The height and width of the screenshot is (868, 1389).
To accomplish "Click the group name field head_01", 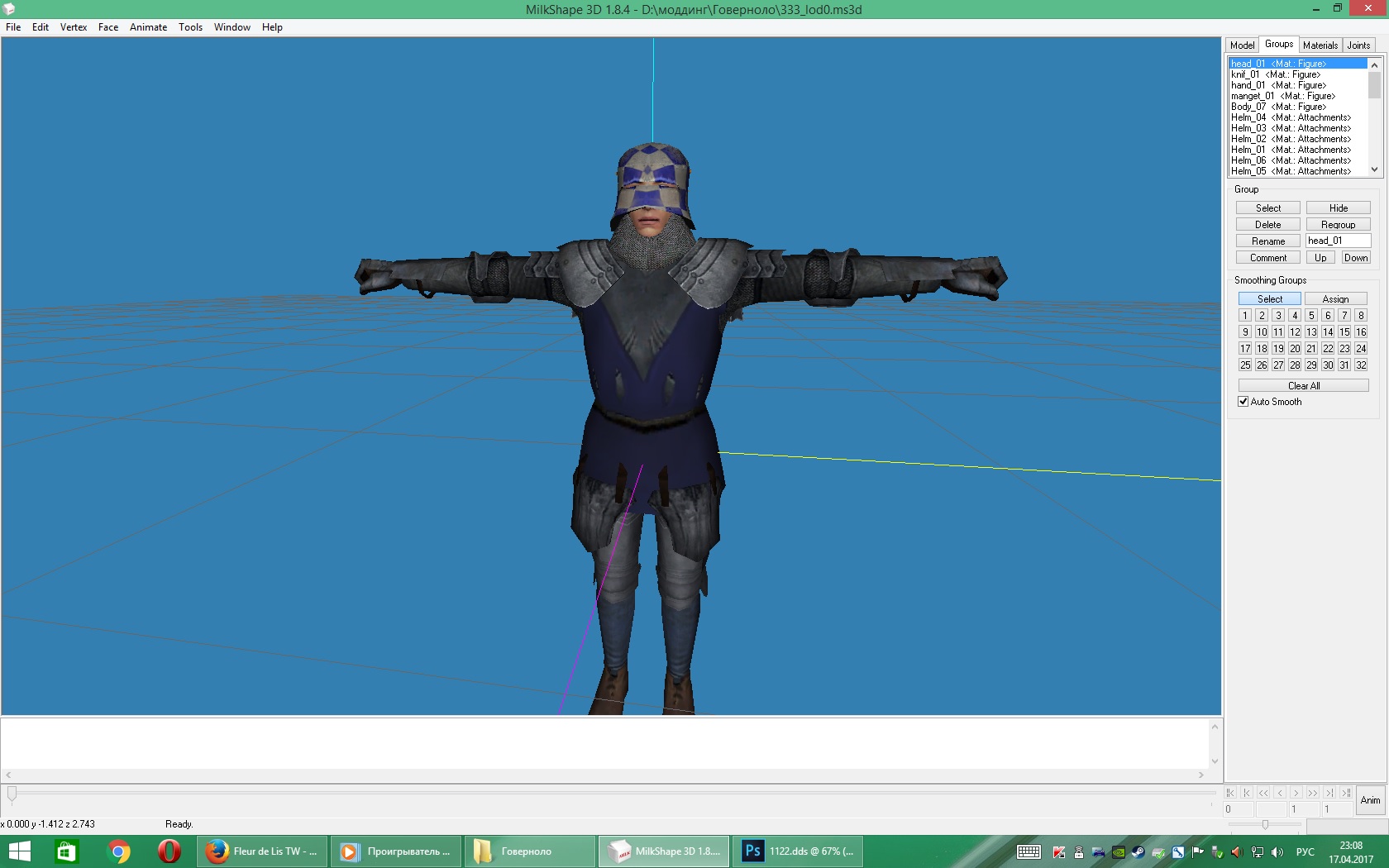I will 1339,241.
